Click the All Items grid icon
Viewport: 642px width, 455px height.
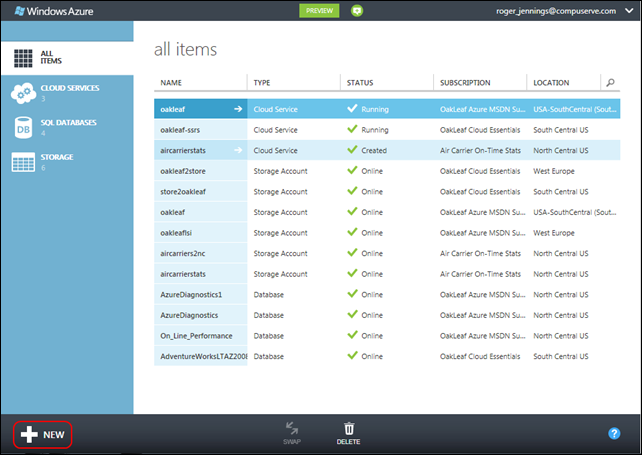pos(24,57)
